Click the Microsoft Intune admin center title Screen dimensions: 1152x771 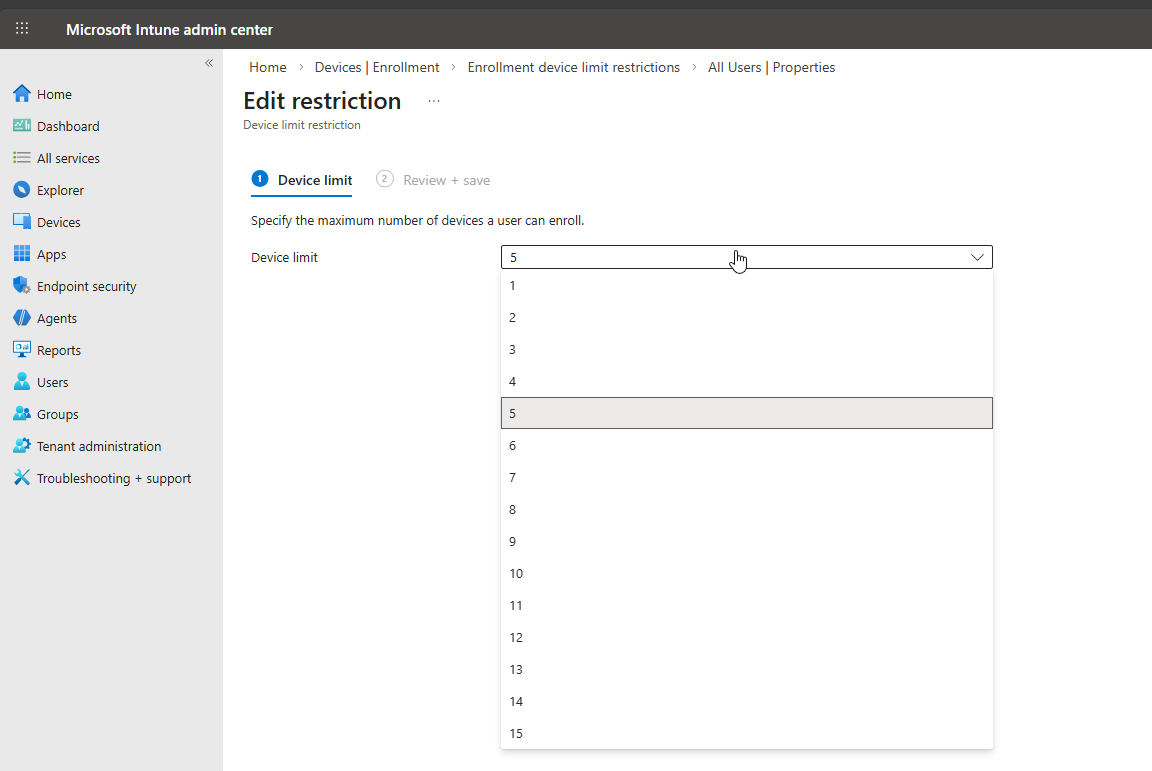[169, 29]
